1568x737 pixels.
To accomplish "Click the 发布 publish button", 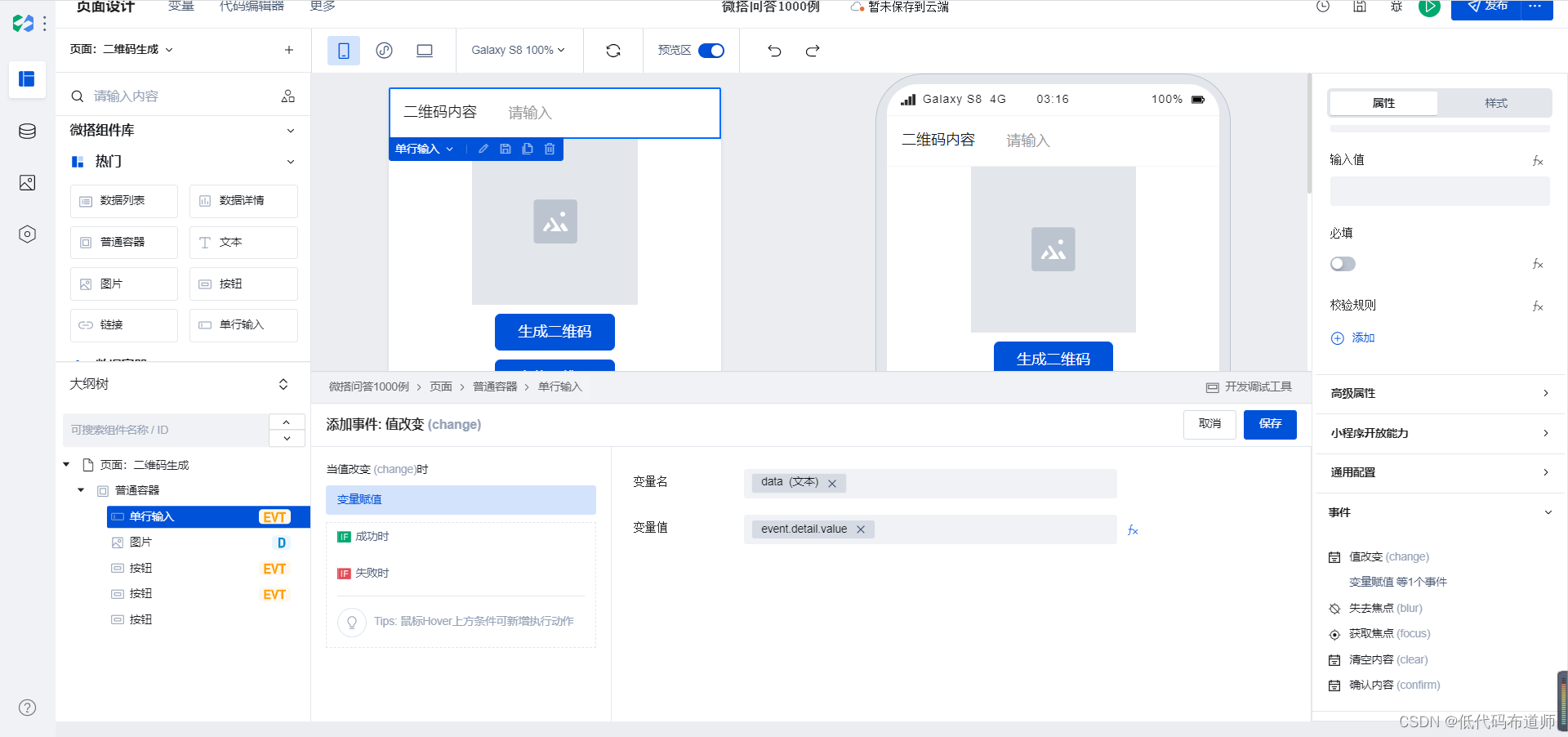I will tap(1486, 8).
